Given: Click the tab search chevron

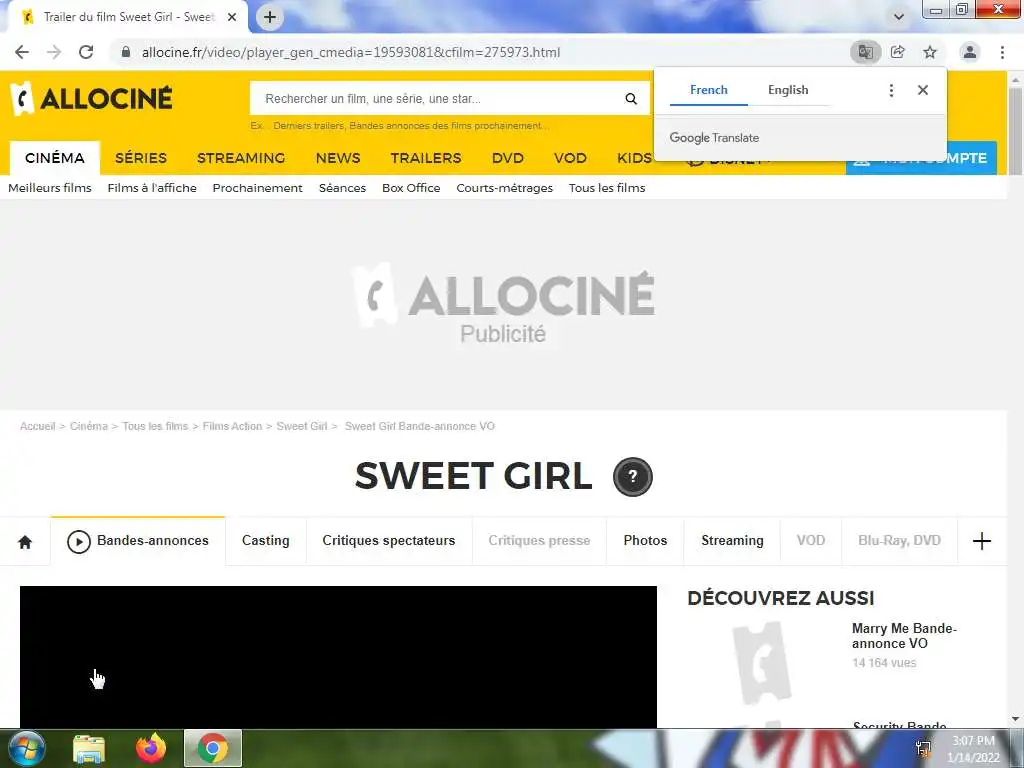Looking at the screenshot, I should point(899,17).
